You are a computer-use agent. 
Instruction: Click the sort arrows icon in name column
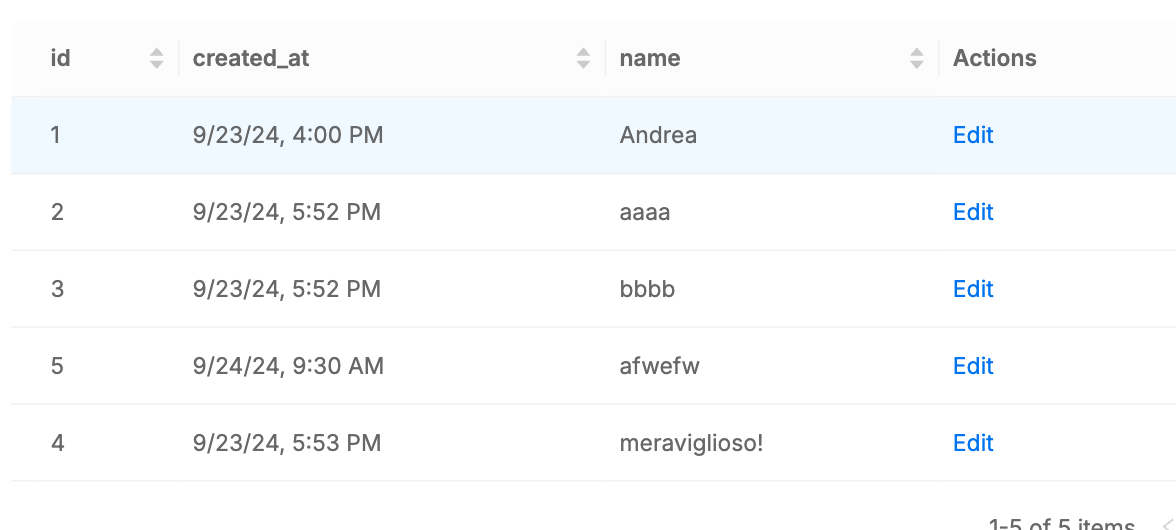916,59
